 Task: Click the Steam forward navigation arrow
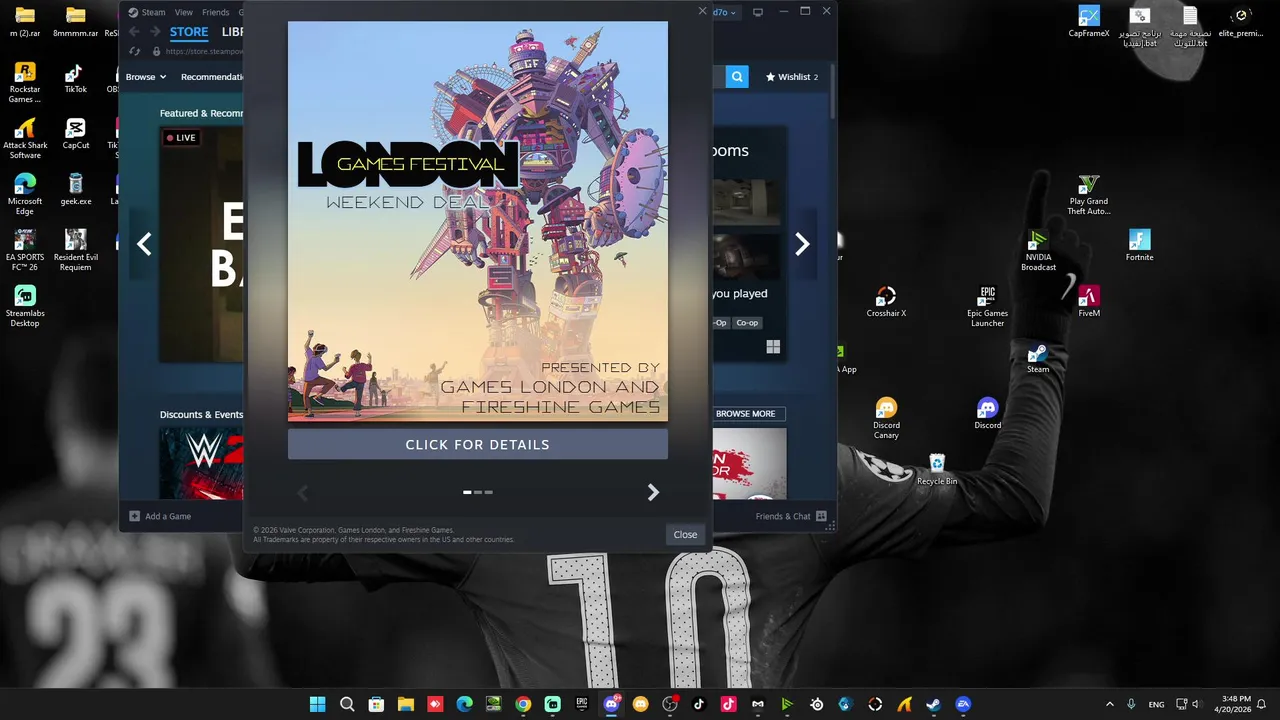pyautogui.click(x=155, y=32)
